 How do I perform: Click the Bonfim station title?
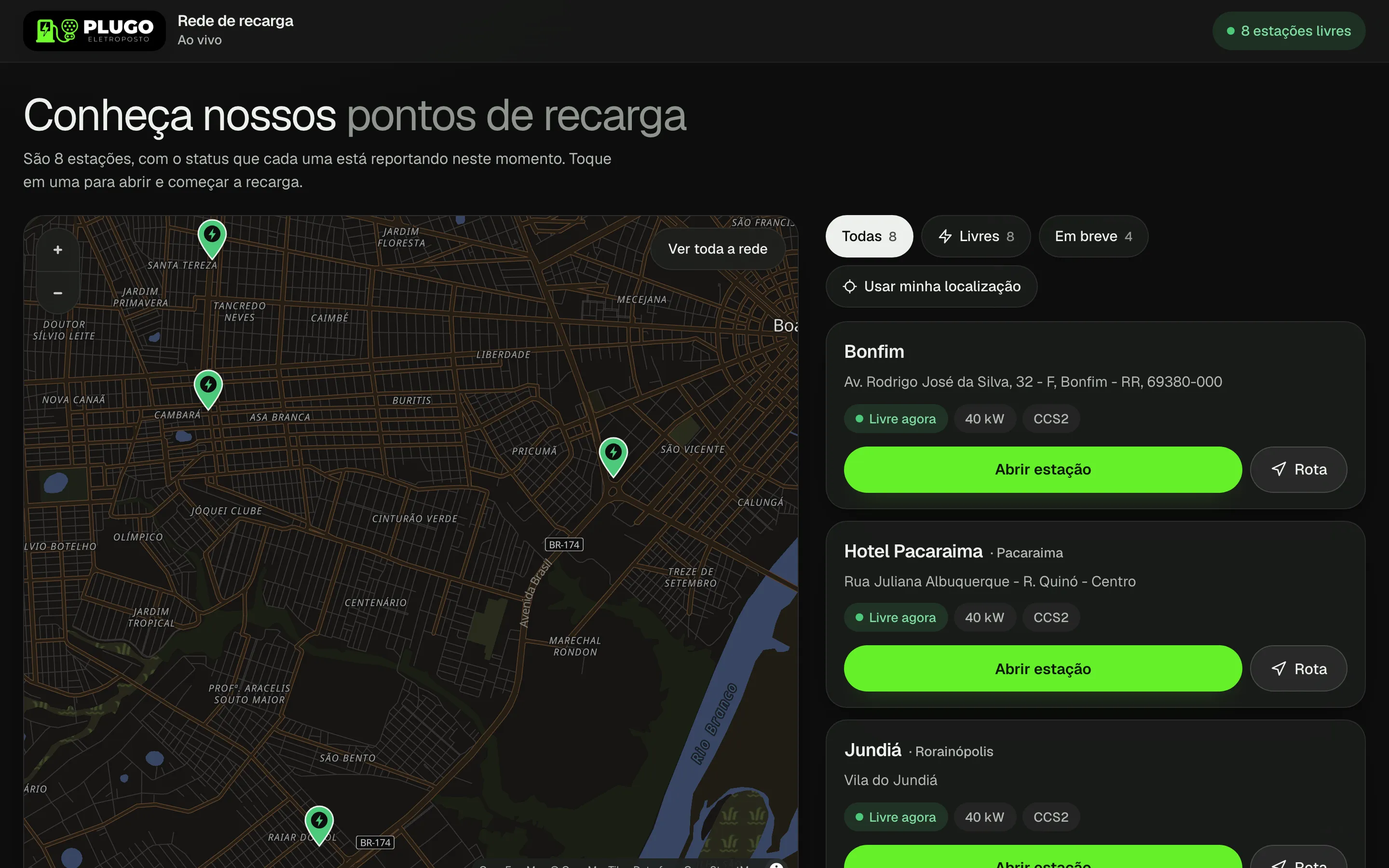coord(874,352)
